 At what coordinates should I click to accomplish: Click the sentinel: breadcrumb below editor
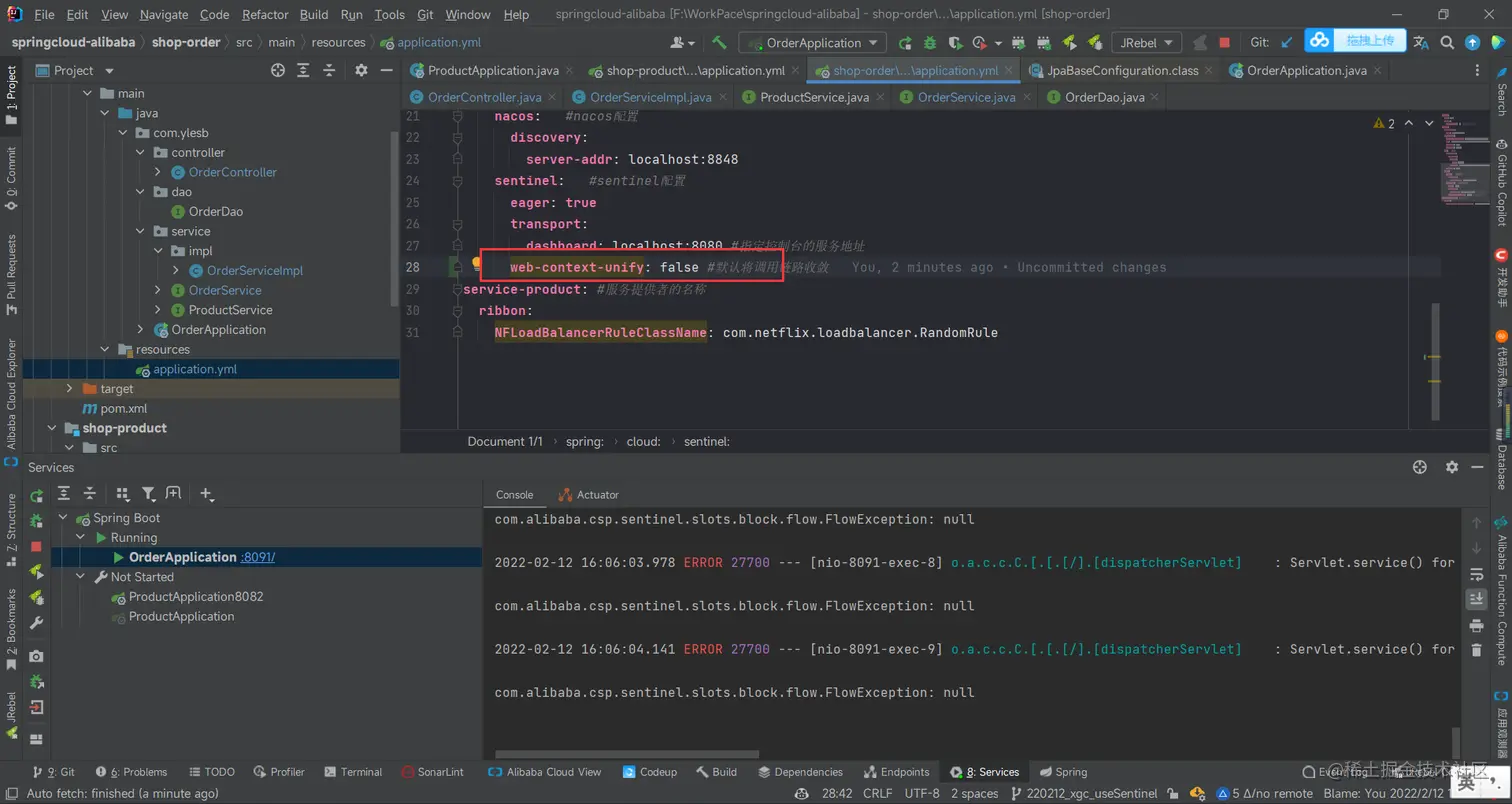point(707,441)
